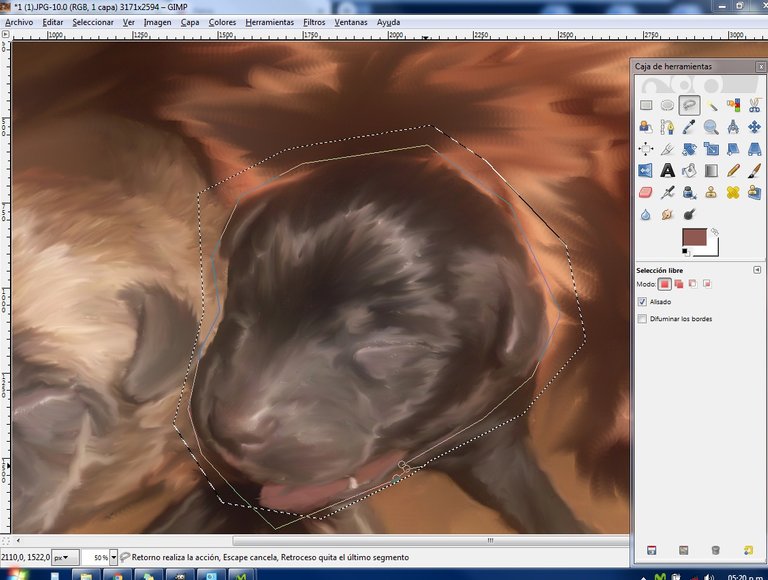
Task: Open the Editar menu
Action: click(53, 22)
